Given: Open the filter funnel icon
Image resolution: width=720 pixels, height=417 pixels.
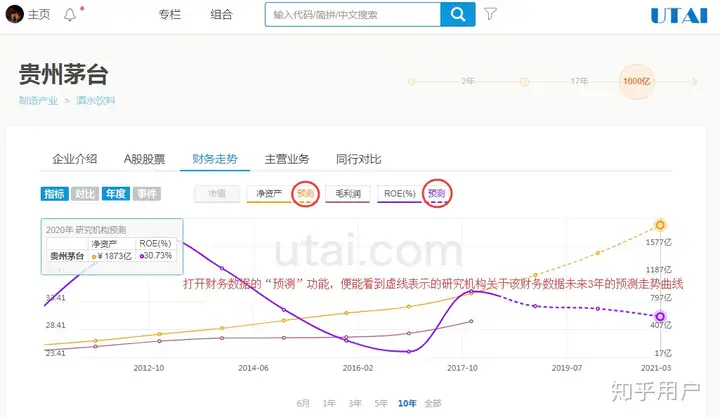Looking at the screenshot, I should 490,14.
